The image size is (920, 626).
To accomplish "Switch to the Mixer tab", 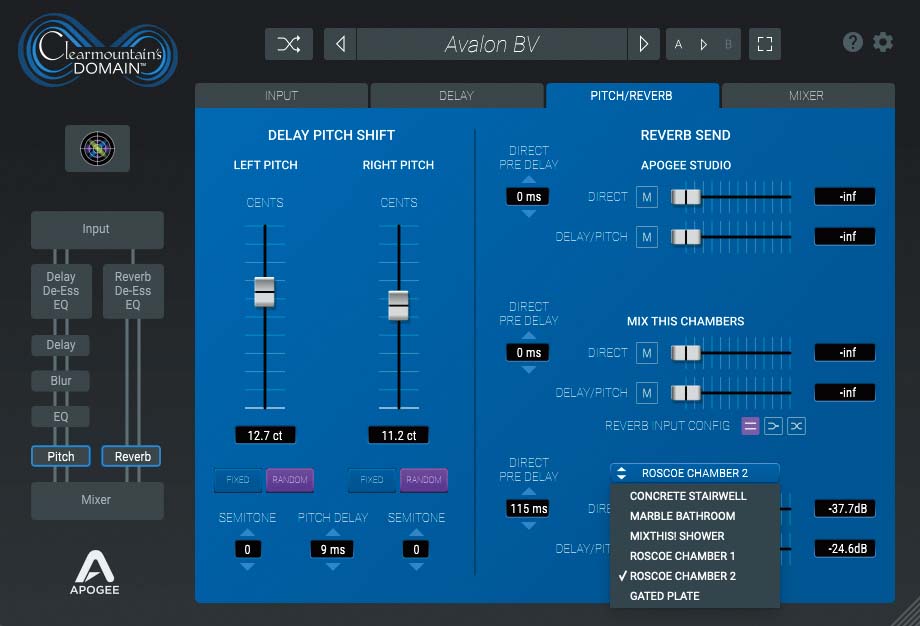I will (x=807, y=96).
